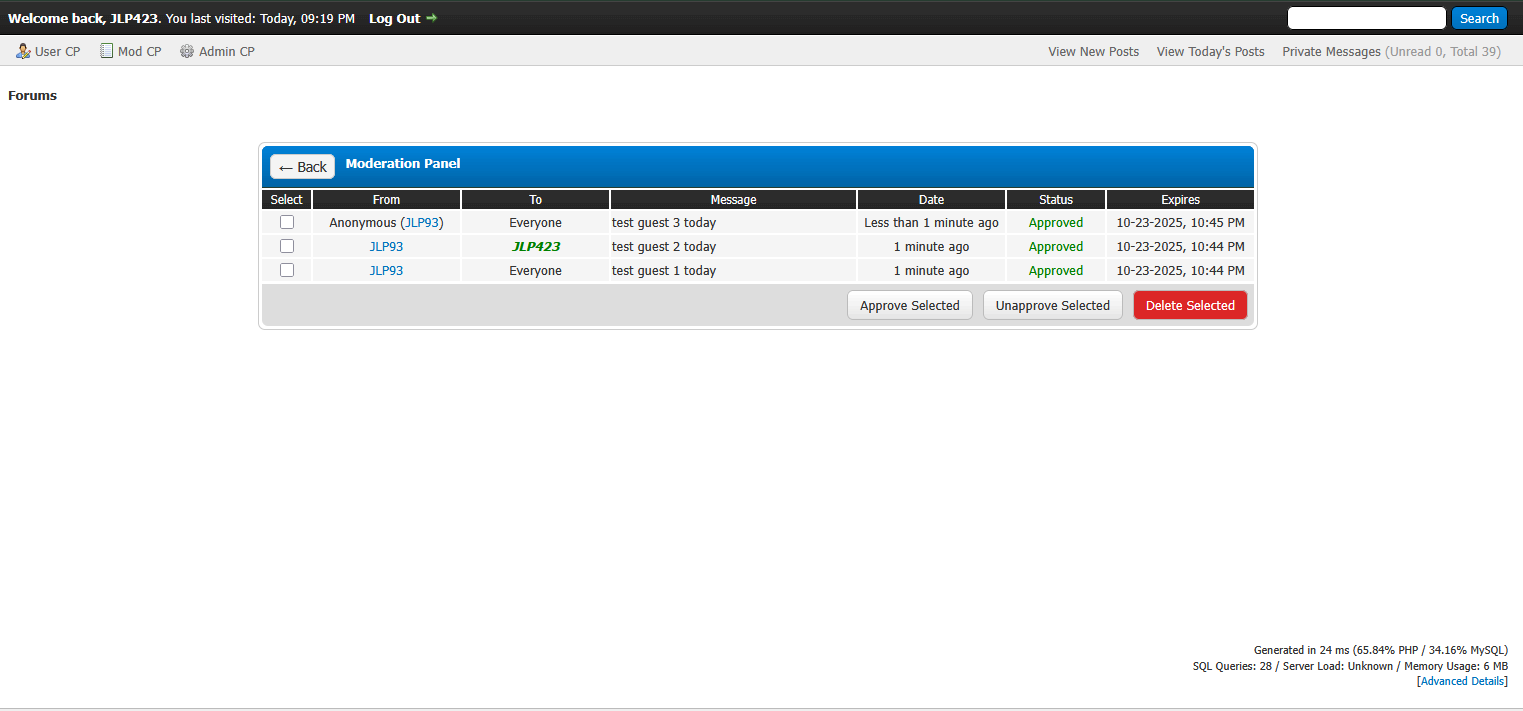Open the Forums breadcrumb link

(33, 96)
